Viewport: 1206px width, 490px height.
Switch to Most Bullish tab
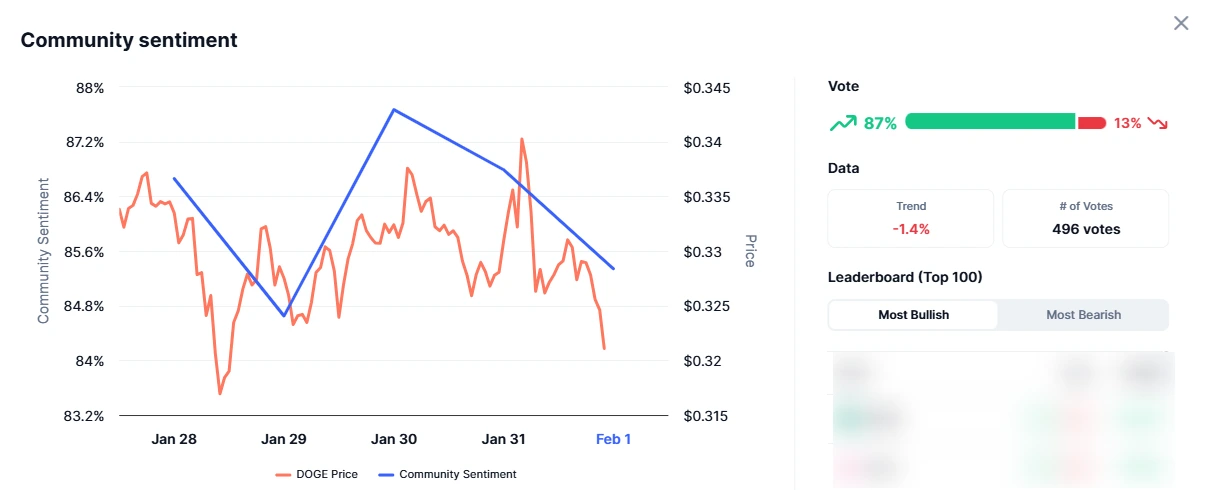(914, 315)
